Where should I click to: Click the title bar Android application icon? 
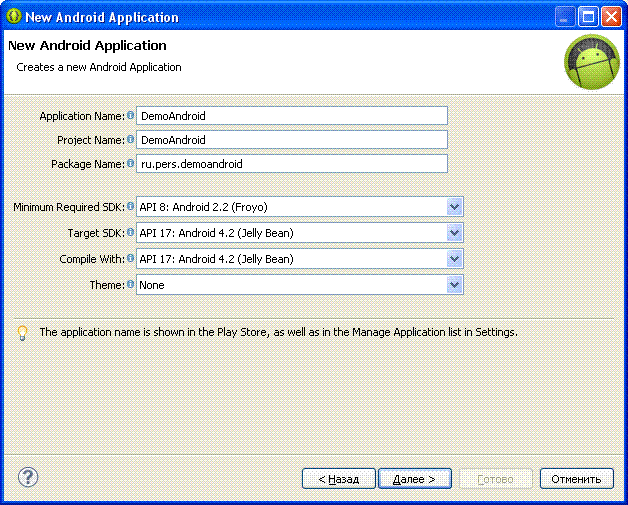tap(14, 16)
